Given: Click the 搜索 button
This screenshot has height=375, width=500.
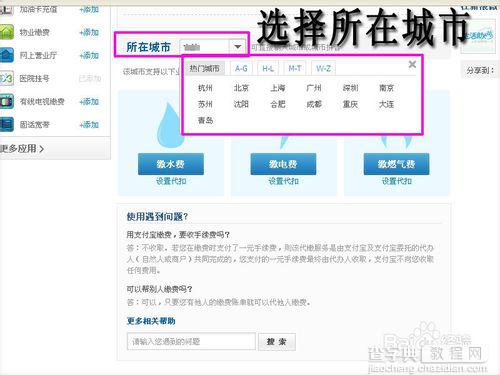Looking at the screenshot, I should click(x=277, y=341).
